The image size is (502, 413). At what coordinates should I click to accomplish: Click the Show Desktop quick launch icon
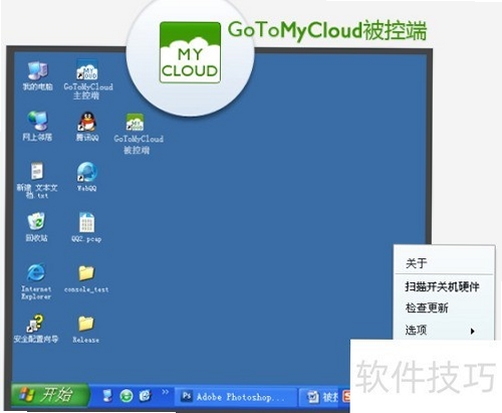point(107,396)
